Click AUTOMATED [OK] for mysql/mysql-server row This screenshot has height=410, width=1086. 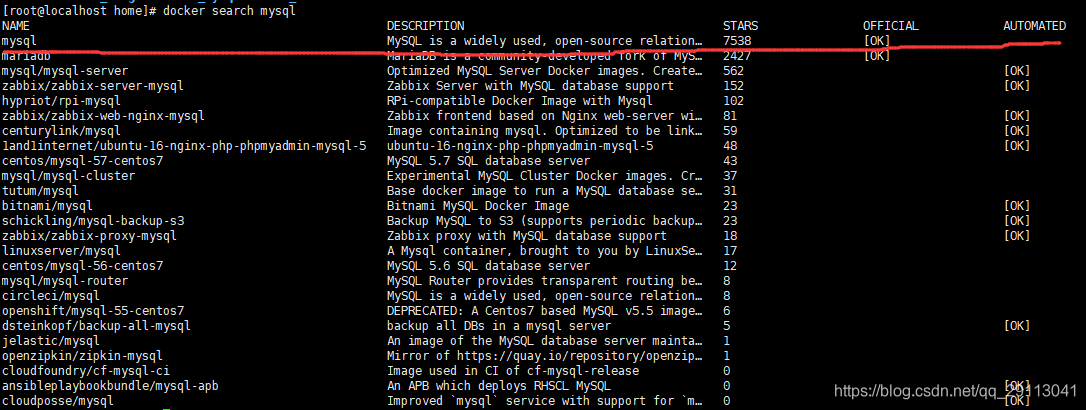tap(1017, 71)
